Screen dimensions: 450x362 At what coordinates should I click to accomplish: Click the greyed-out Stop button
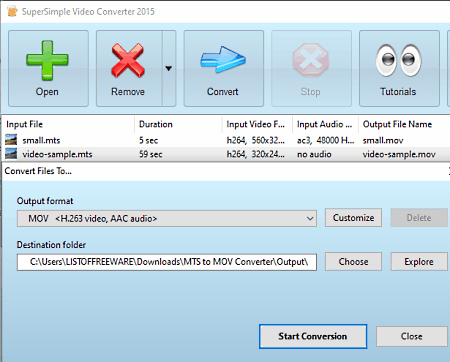click(311, 68)
